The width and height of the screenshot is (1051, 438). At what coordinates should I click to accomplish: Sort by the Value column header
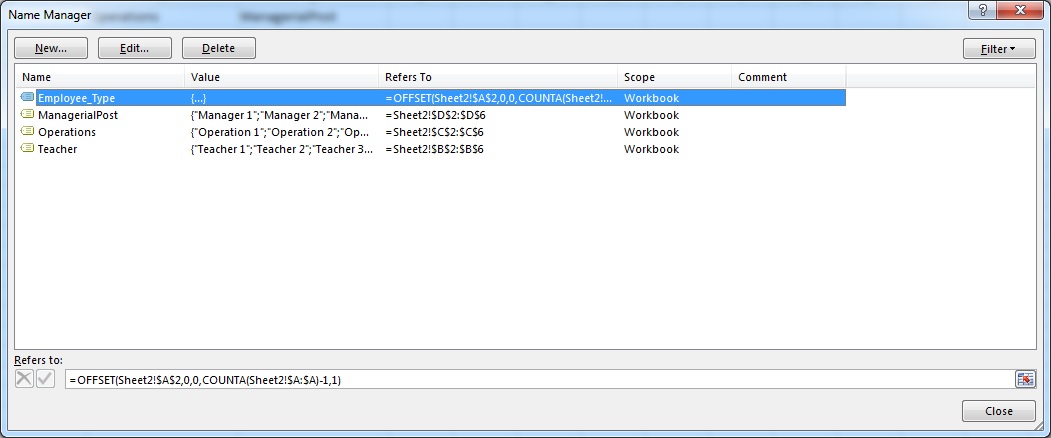coord(280,77)
